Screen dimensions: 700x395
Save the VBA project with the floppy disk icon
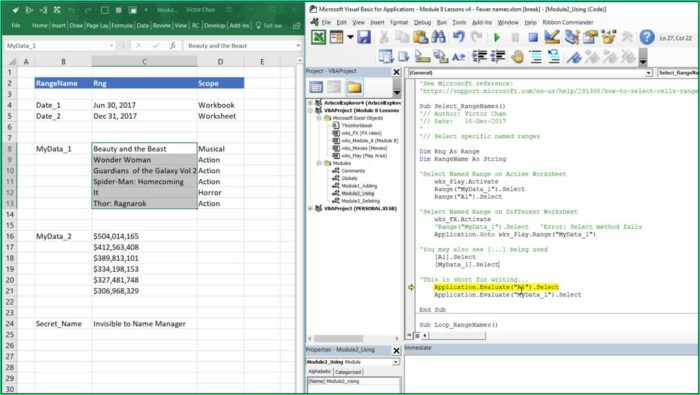(364, 37)
